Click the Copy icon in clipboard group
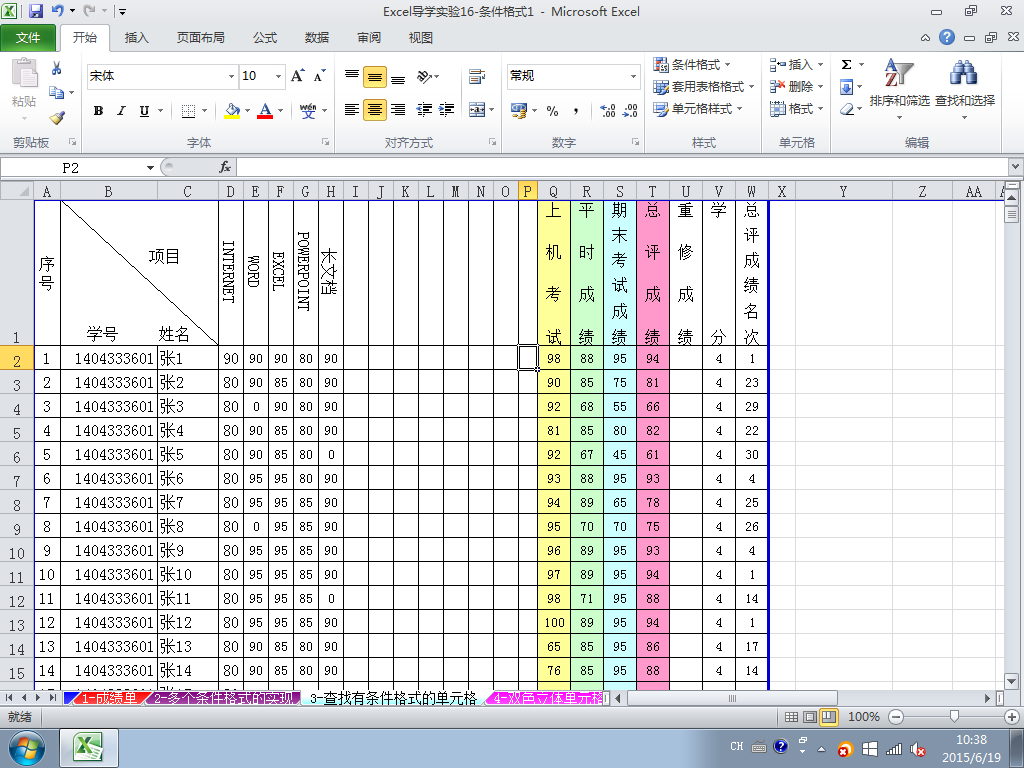The width and height of the screenshot is (1024, 768). [57, 92]
